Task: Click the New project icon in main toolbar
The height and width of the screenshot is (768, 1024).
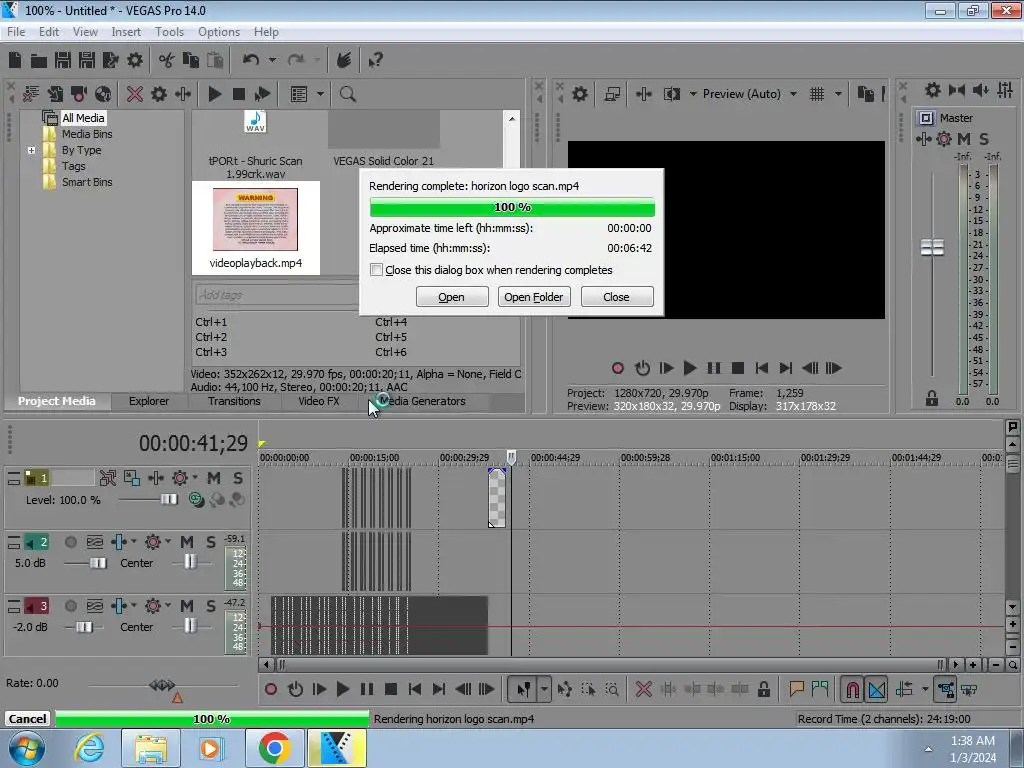Action: pyautogui.click(x=15, y=60)
